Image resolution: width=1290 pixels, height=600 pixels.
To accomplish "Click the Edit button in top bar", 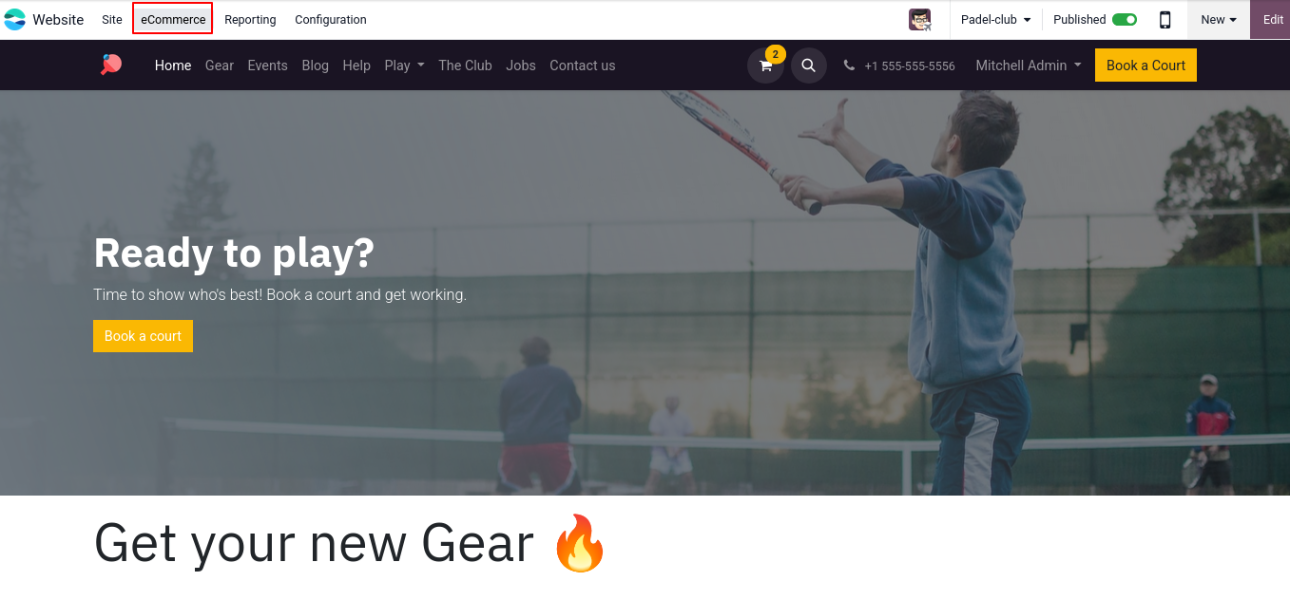I will pos(1272,19).
